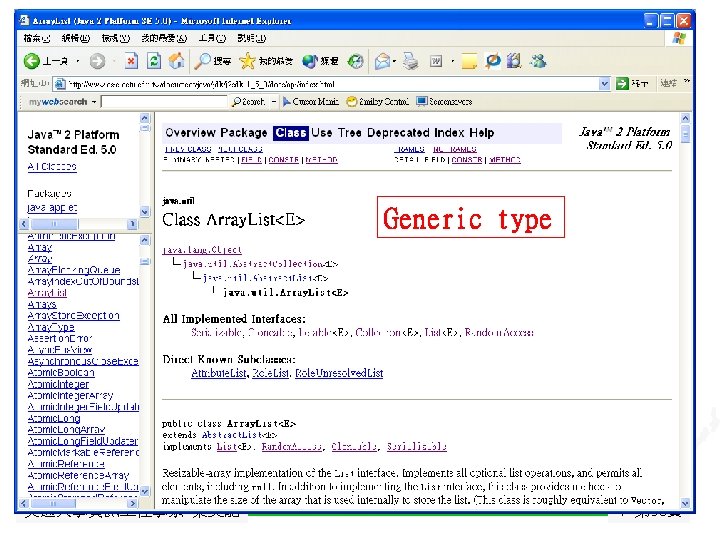The height and width of the screenshot is (540, 720).
Task: Show History using the clock icon
Action: [x=355, y=61]
